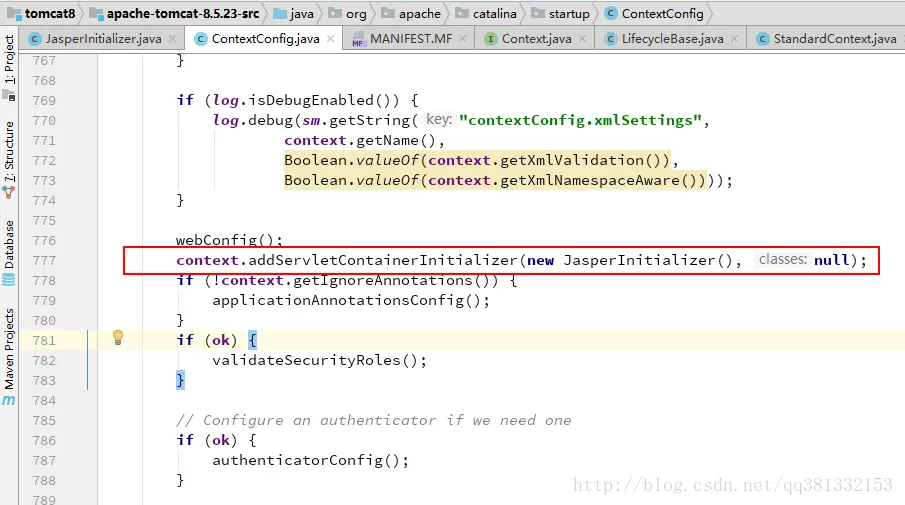This screenshot has height=505, width=905.
Task: Click context.getName() on line 771
Action: pyautogui.click(x=360, y=140)
